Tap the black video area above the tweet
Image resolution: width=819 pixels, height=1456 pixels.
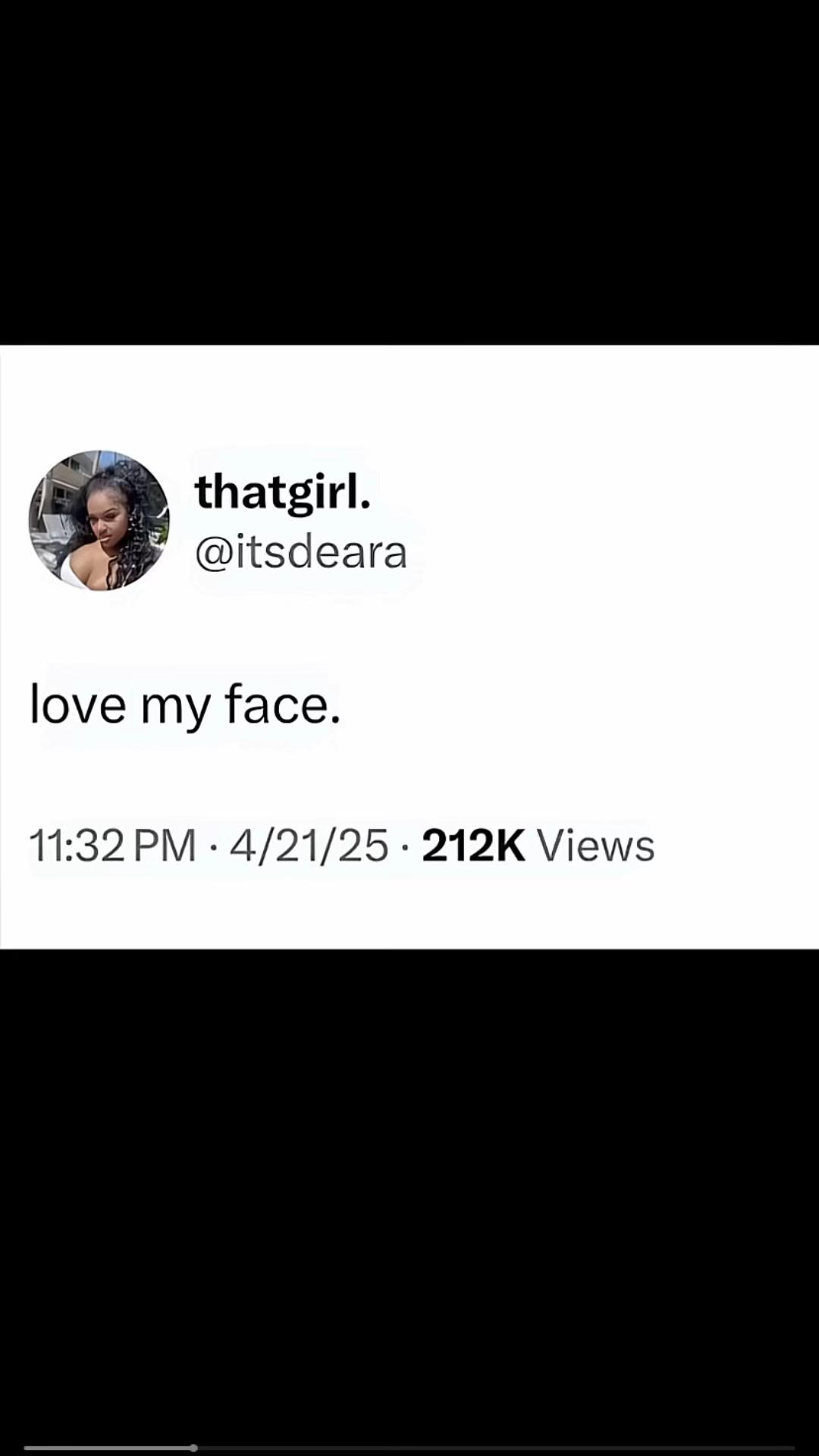click(409, 172)
